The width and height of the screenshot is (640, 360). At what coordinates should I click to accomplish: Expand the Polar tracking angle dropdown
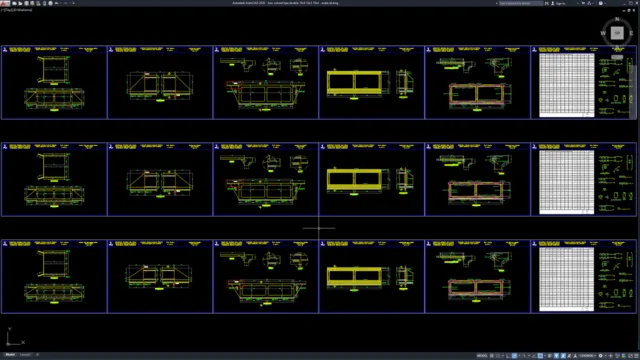pyautogui.click(x=519, y=356)
